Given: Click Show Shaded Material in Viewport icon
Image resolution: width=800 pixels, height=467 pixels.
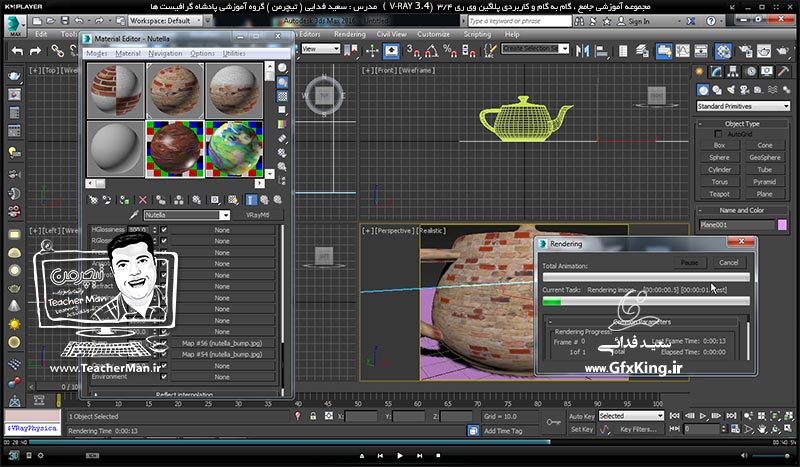Looking at the screenshot, I should tap(233, 200).
